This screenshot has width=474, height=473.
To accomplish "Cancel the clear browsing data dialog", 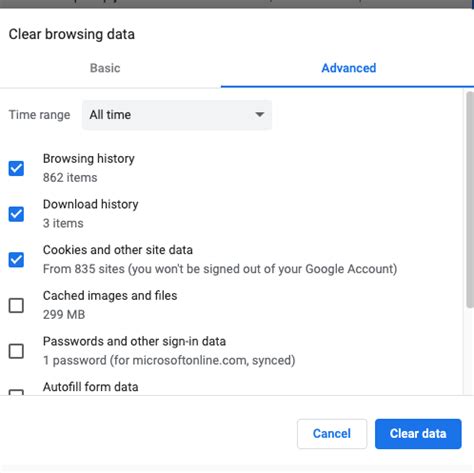I will [x=332, y=434].
